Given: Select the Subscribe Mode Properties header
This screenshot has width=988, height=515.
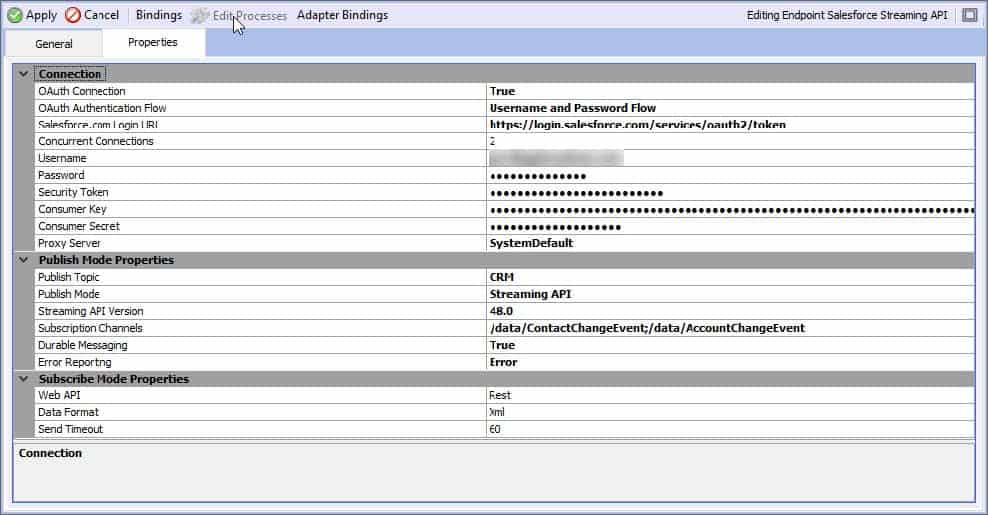Looking at the screenshot, I should (x=113, y=379).
